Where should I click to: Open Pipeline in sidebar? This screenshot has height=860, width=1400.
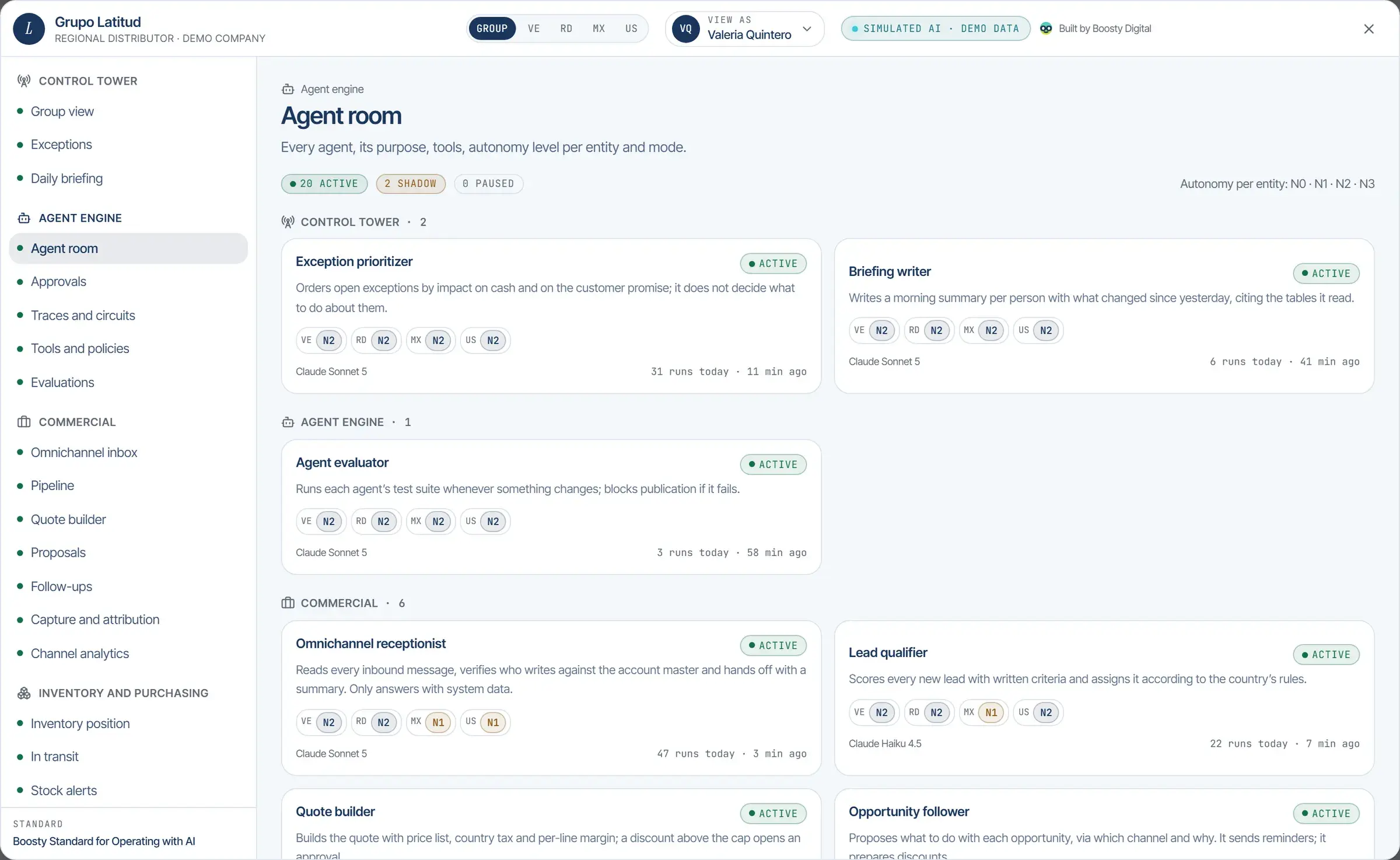[128, 486]
